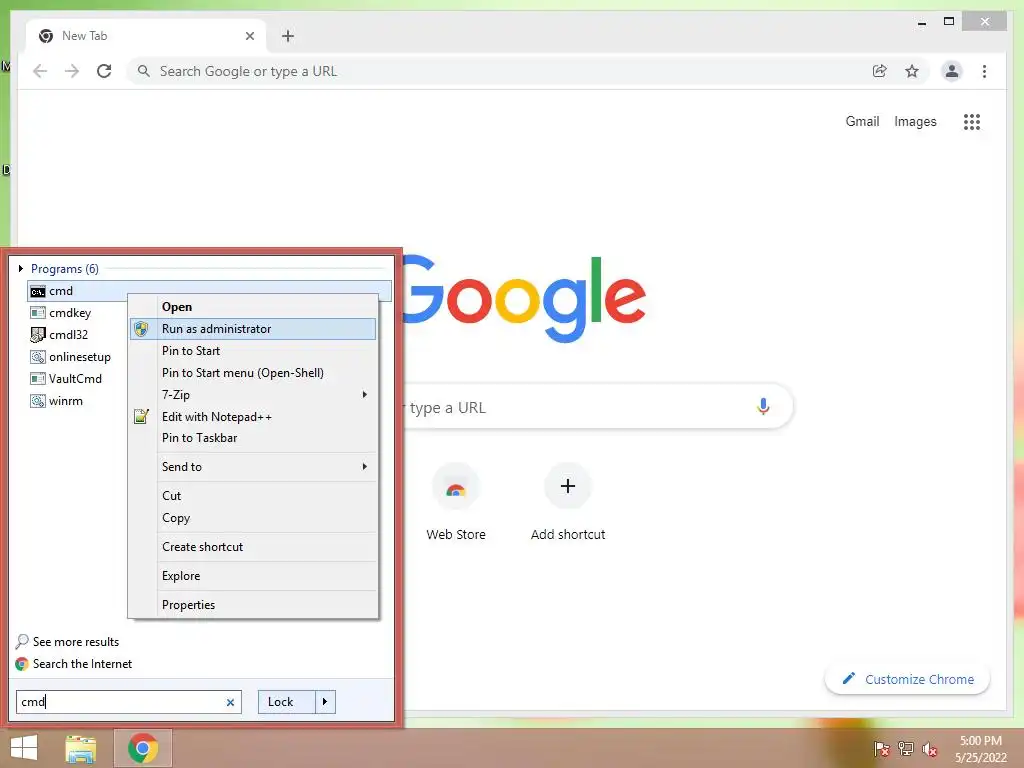The width and height of the screenshot is (1024, 768).
Task: Select Pin to Start menu (Open-Shell)
Action: 253,373
